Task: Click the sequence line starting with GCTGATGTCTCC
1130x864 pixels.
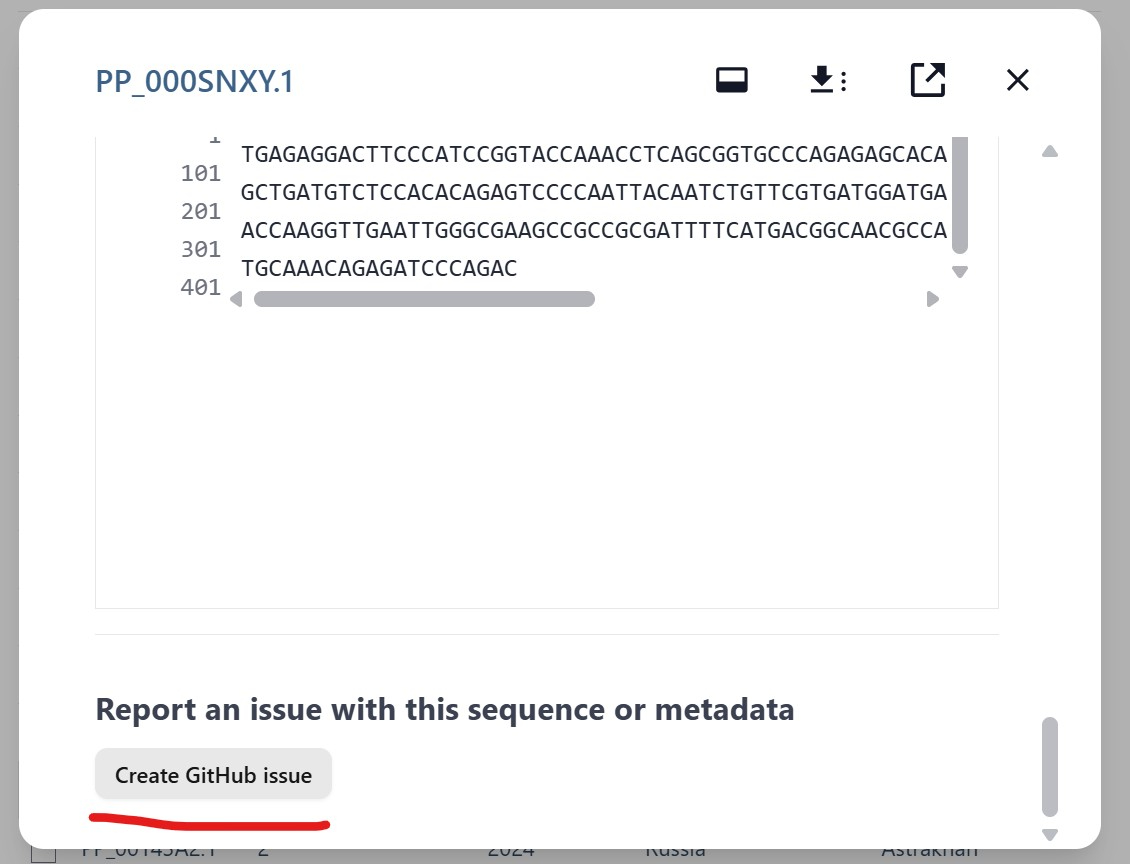Action: pyautogui.click(x=593, y=193)
